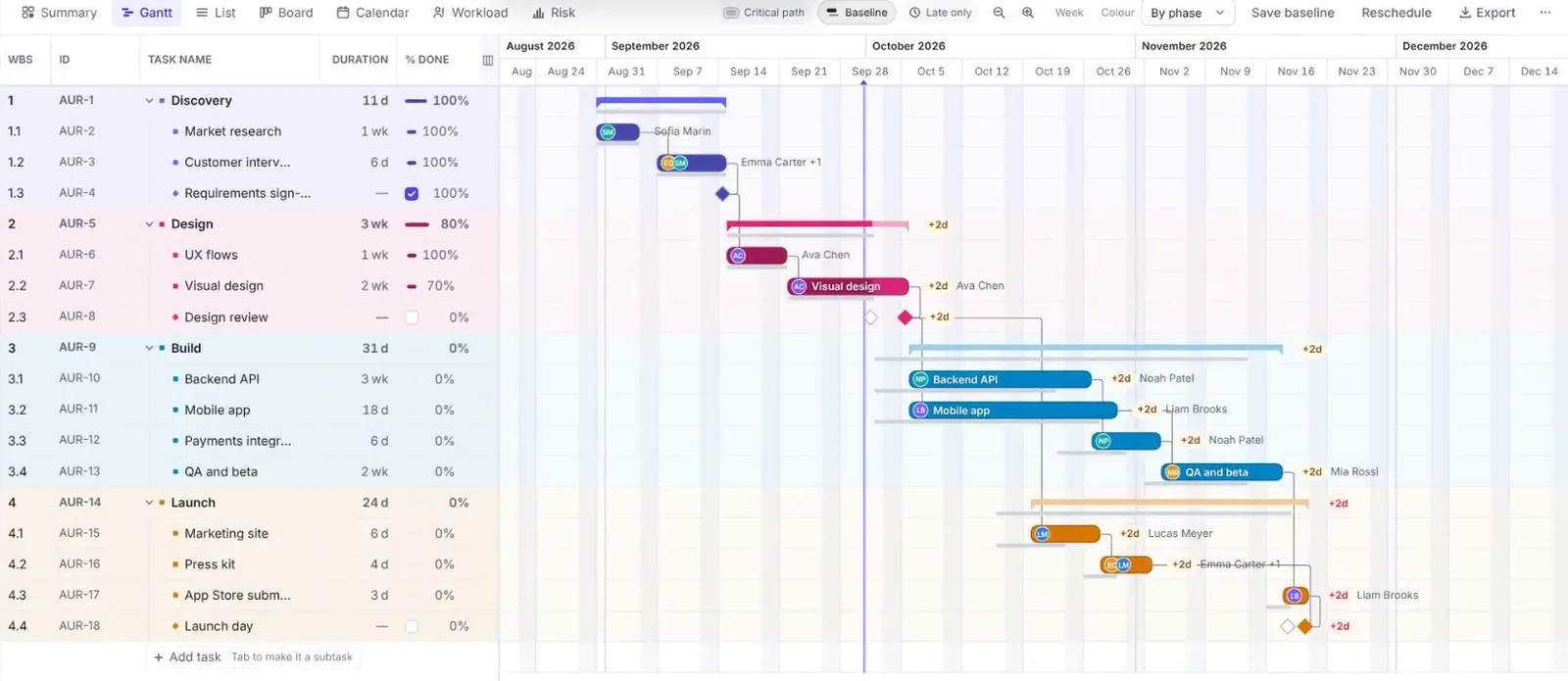This screenshot has width=1568, height=681.
Task: Click the avatars on the Press kit bar
Action: click(1117, 564)
